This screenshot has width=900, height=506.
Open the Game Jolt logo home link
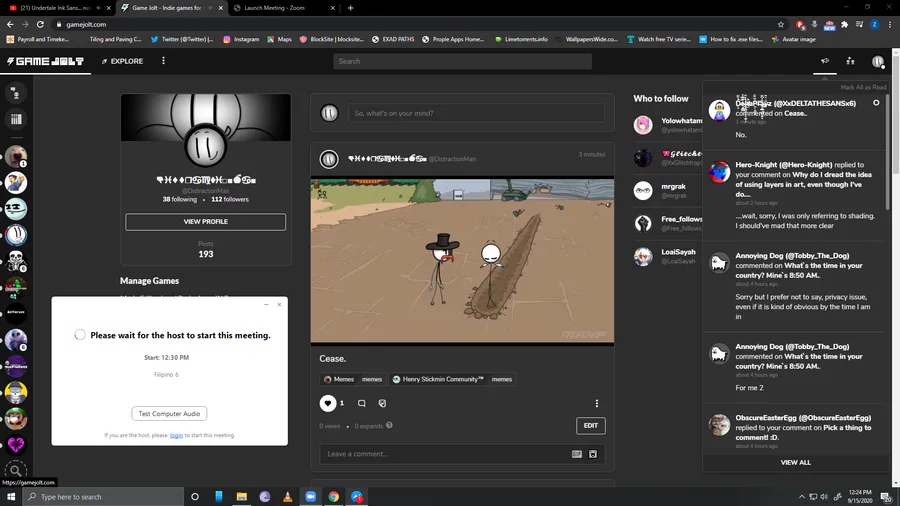tap(45, 61)
